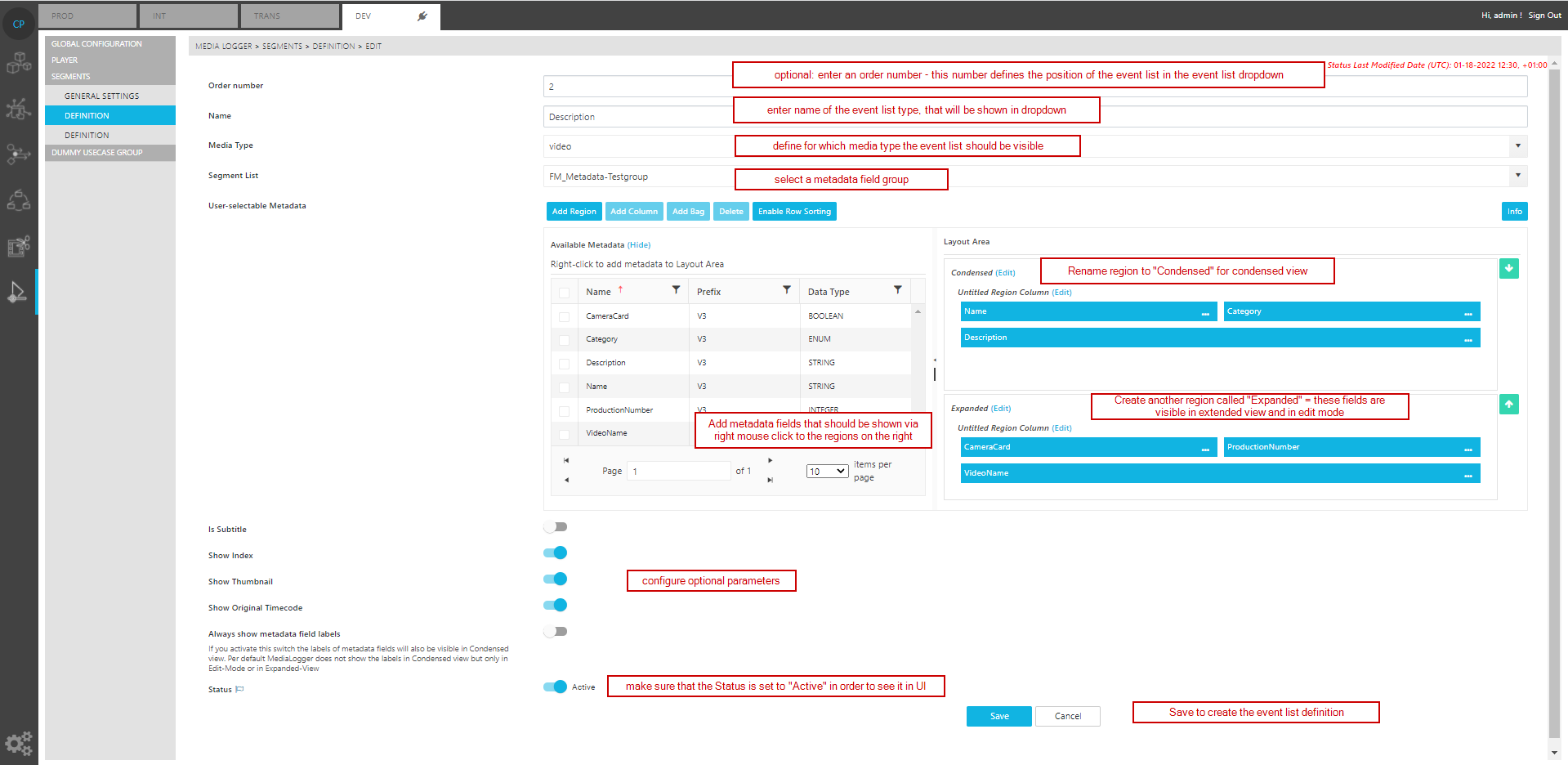
Task: Switch to the PROD environment tab
Action: click(x=88, y=16)
